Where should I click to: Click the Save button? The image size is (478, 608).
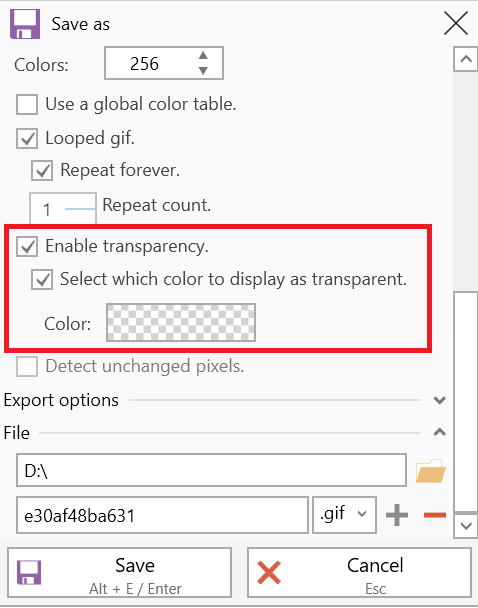pyautogui.click(x=119, y=573)
